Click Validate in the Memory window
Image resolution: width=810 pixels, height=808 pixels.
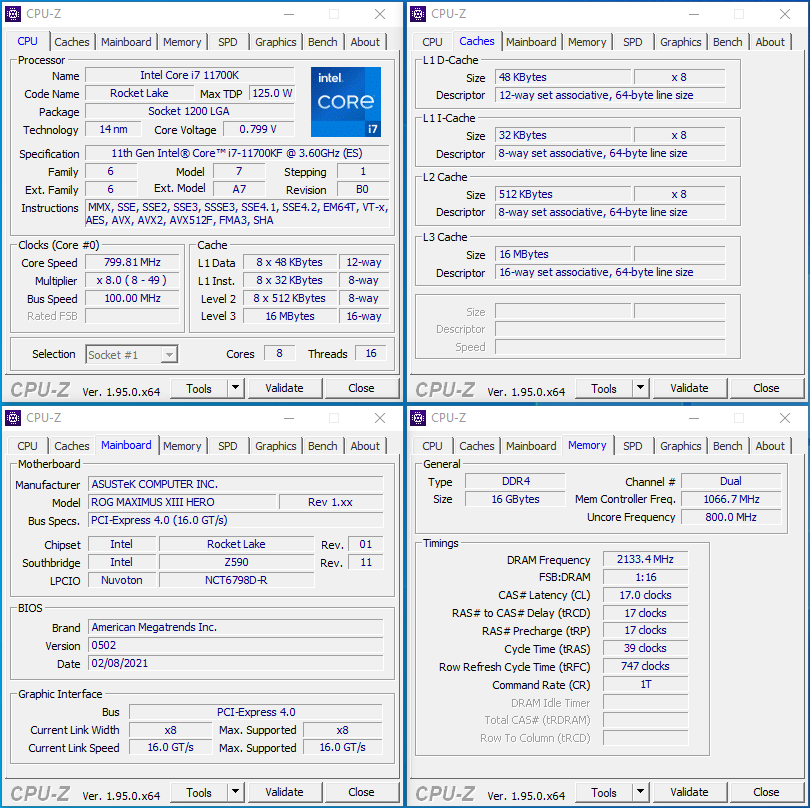tap(690, 793)
